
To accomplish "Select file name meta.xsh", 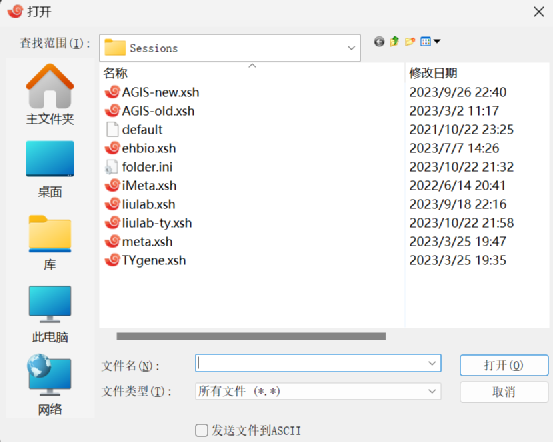I will click(147, 242).
